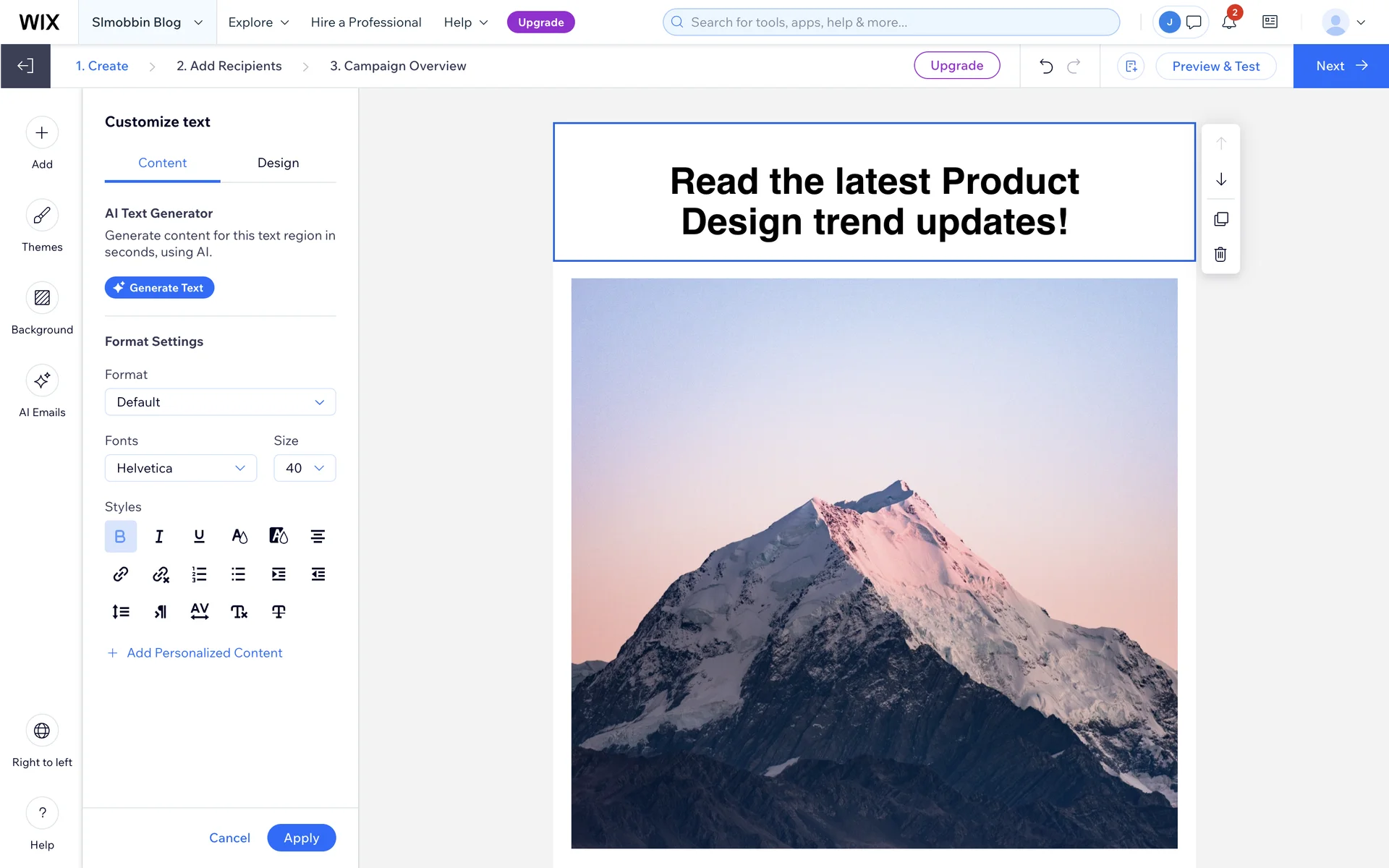Open the notifications bell
Screen dimensions: 1389x868
1229,22
